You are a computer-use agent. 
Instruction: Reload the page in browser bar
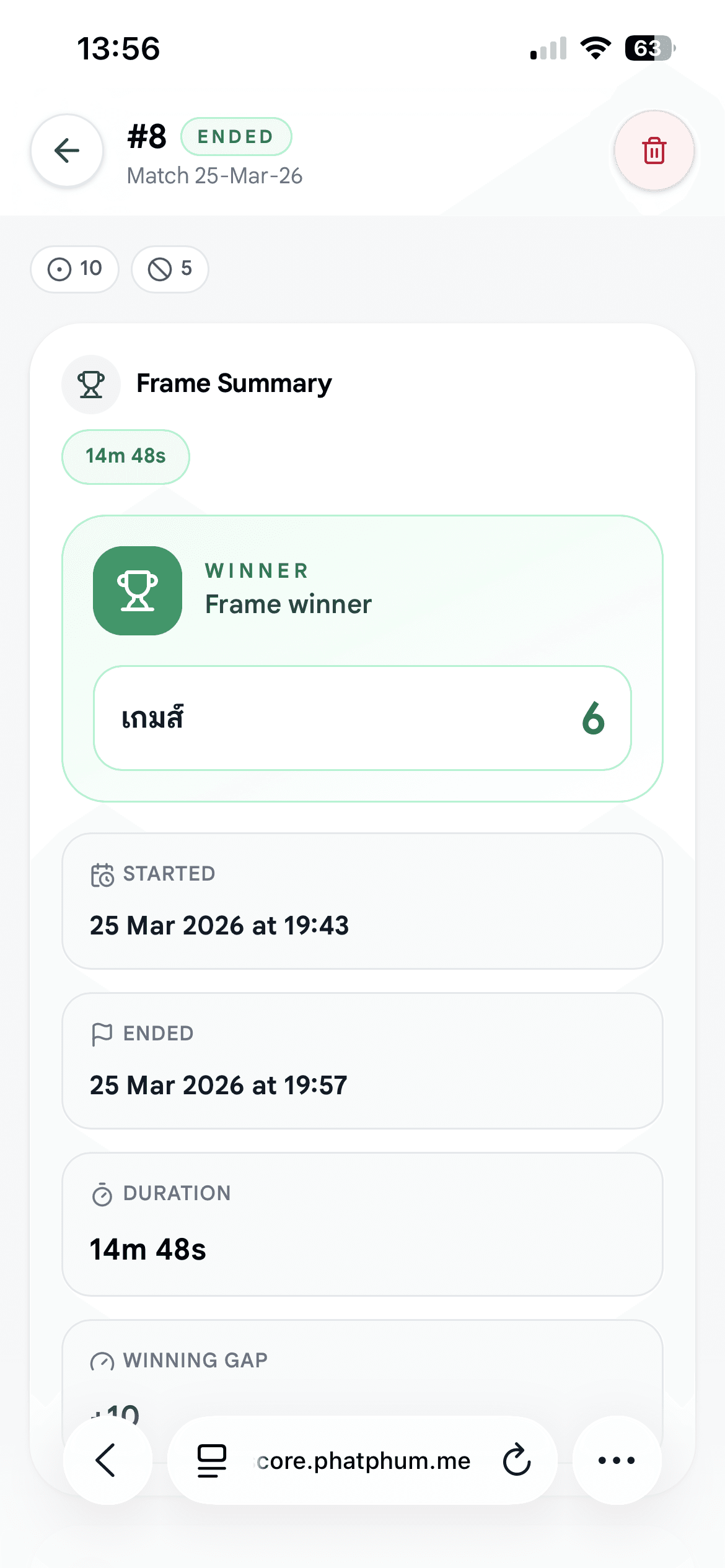(x=516, y=1460)
